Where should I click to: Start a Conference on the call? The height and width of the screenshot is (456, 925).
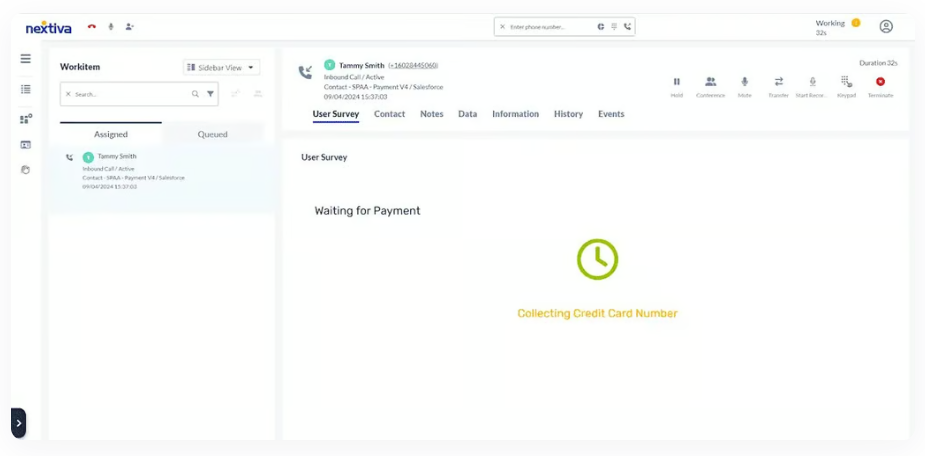pyautogui.click(x=710, y=86)
